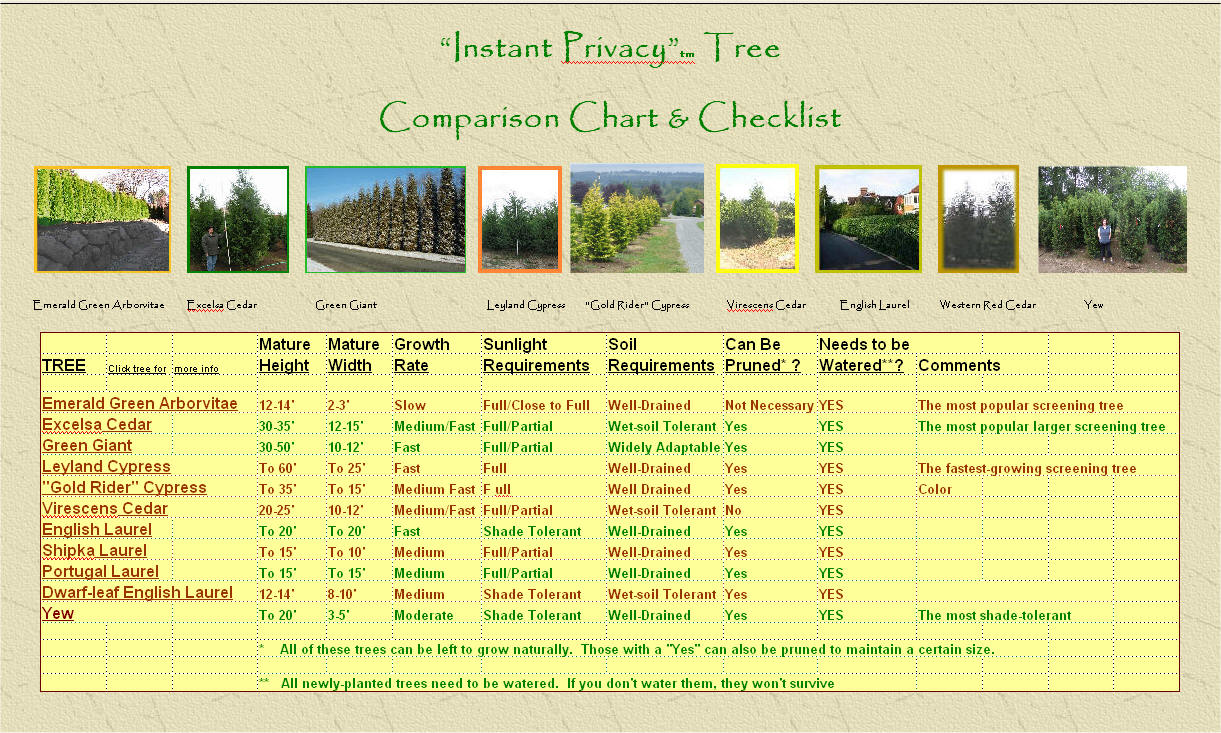Select the "Click tree for more info" note
Viewport: 1221px width, 733px height.
point(163,369)
